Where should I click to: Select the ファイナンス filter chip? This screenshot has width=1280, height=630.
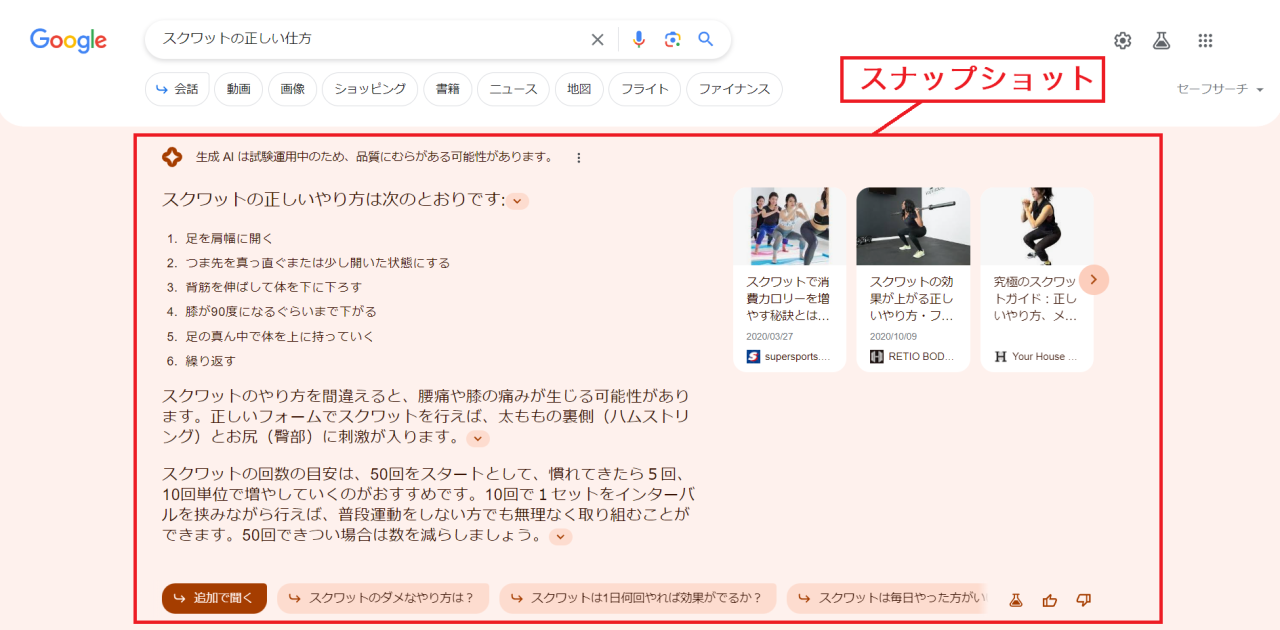pos(734,89)
